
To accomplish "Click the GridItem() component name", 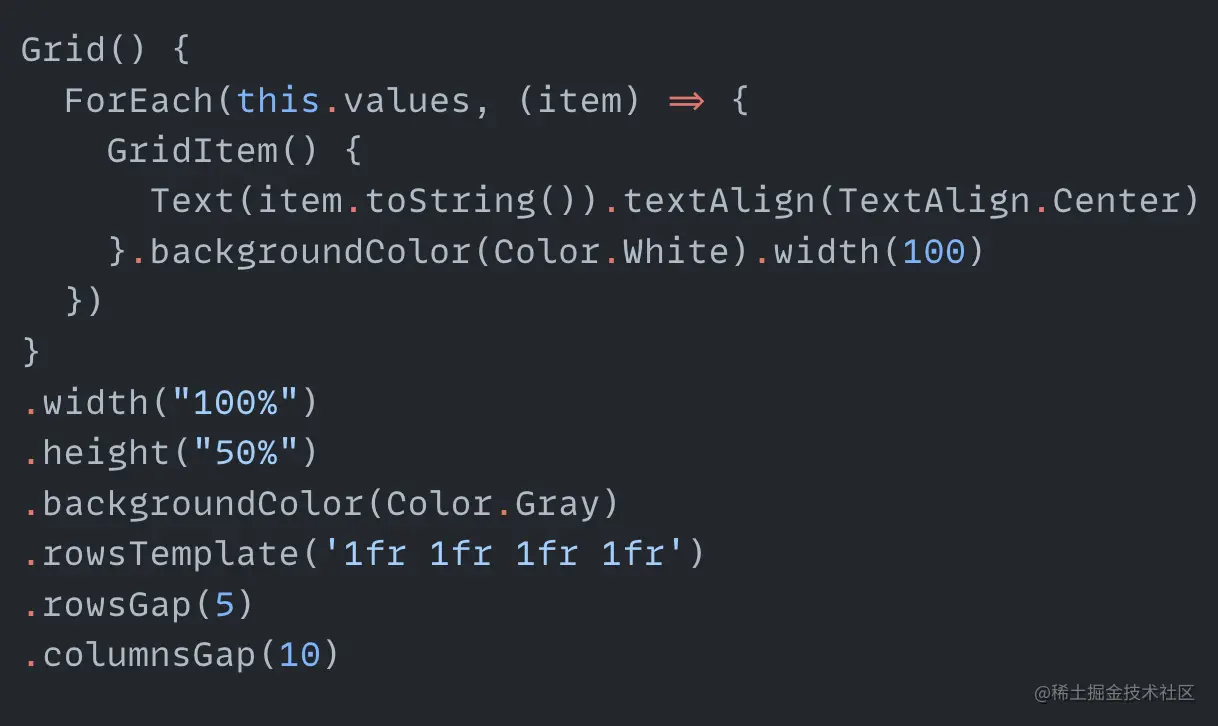I will click(192, 151).
